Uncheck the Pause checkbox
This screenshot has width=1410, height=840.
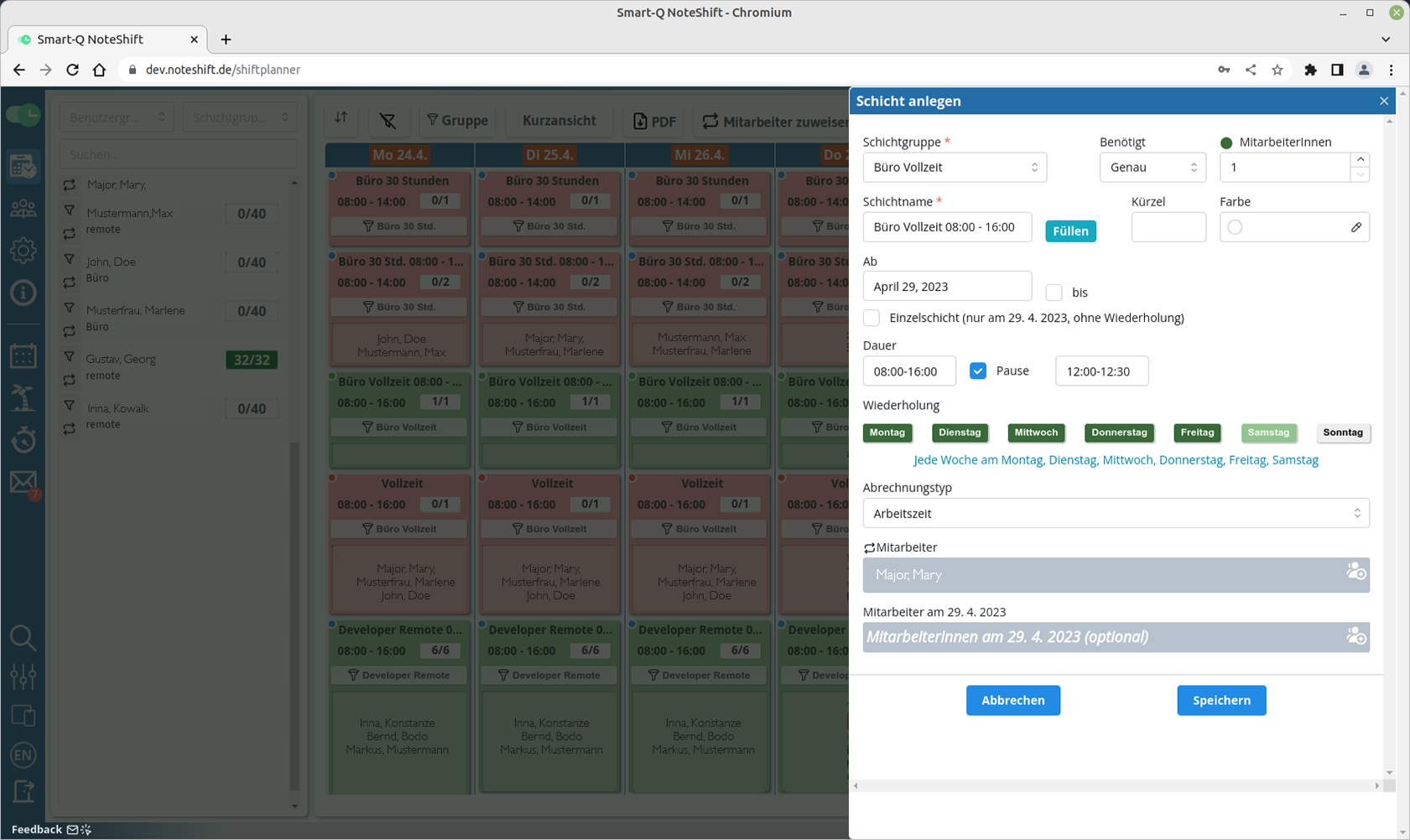point(978,371)
